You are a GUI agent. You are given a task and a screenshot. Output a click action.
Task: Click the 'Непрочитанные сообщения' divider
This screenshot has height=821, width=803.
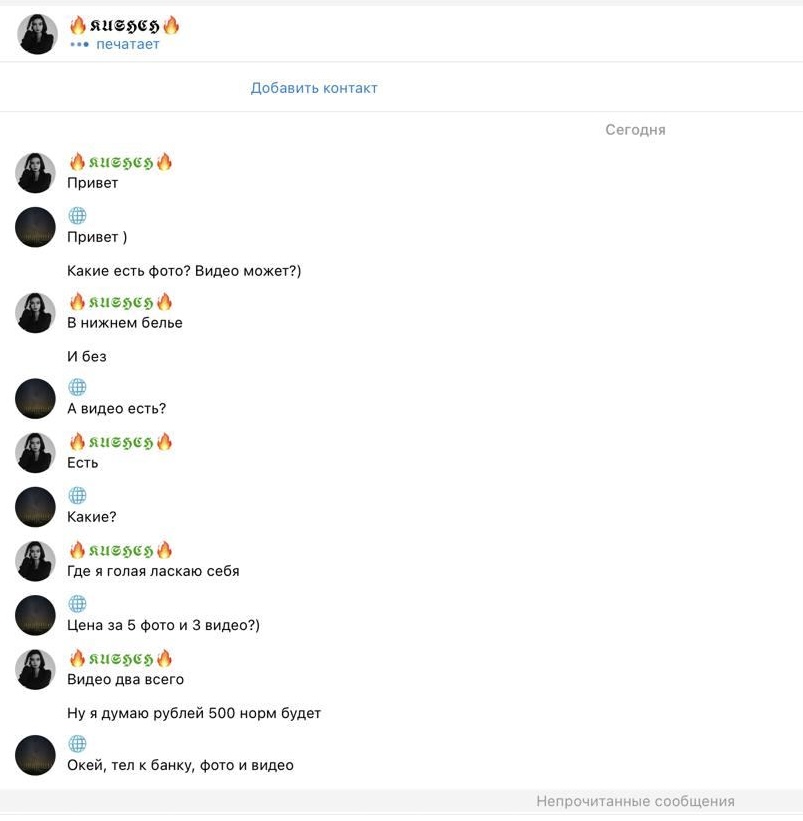[x=635, y=801]
